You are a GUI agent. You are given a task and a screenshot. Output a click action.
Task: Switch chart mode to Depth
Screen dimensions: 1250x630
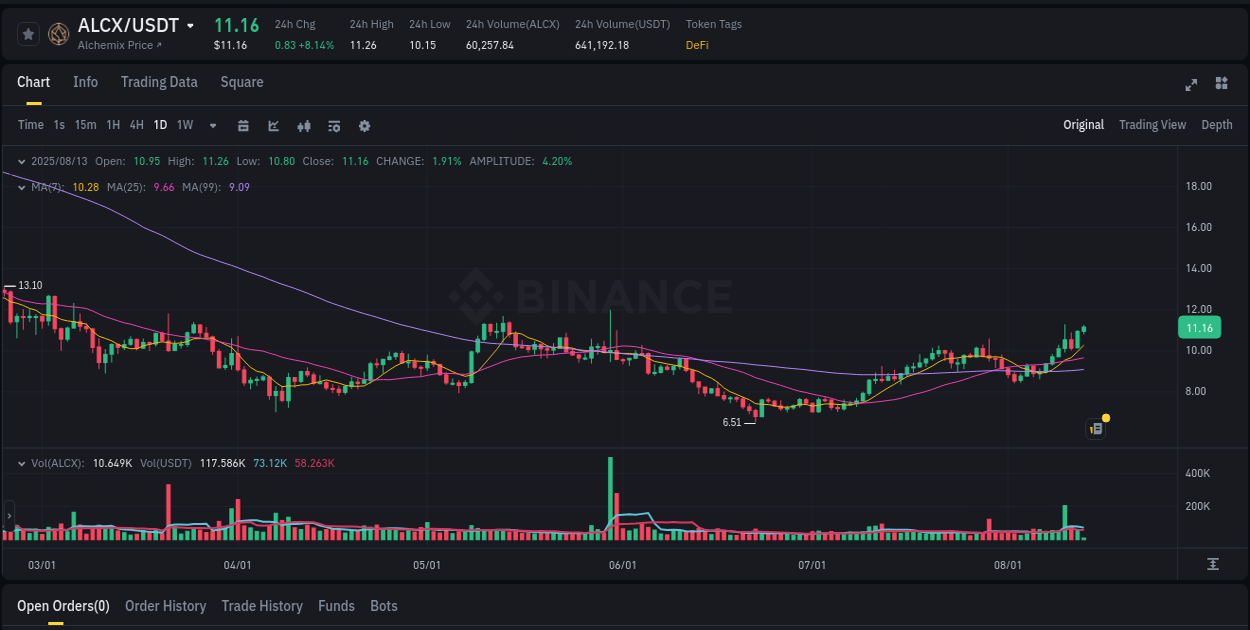(x=1216, y=125)
